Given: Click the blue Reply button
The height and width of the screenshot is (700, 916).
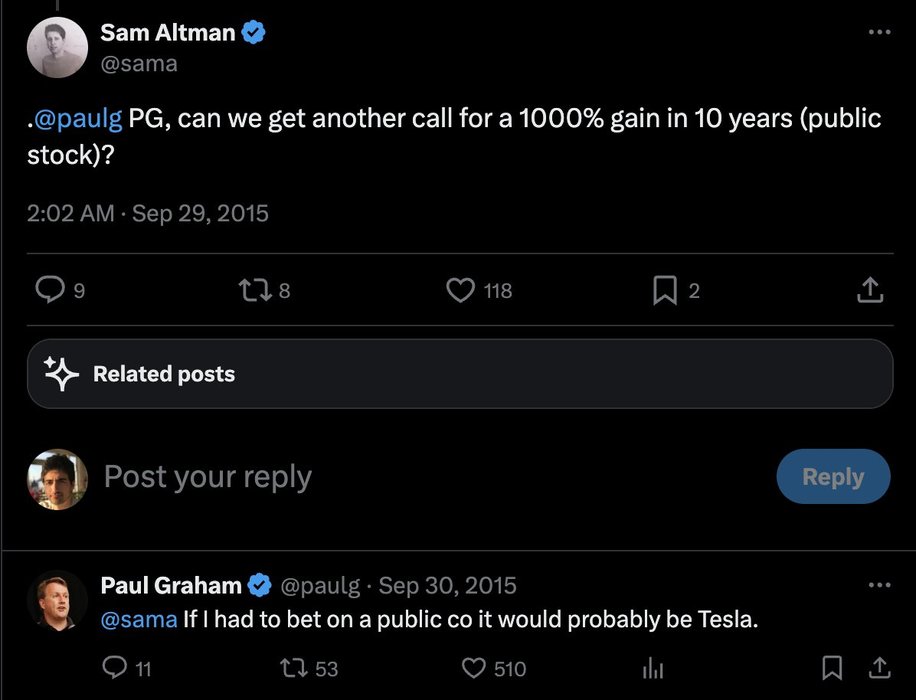Looking at the screenshot, I should 833,476.
